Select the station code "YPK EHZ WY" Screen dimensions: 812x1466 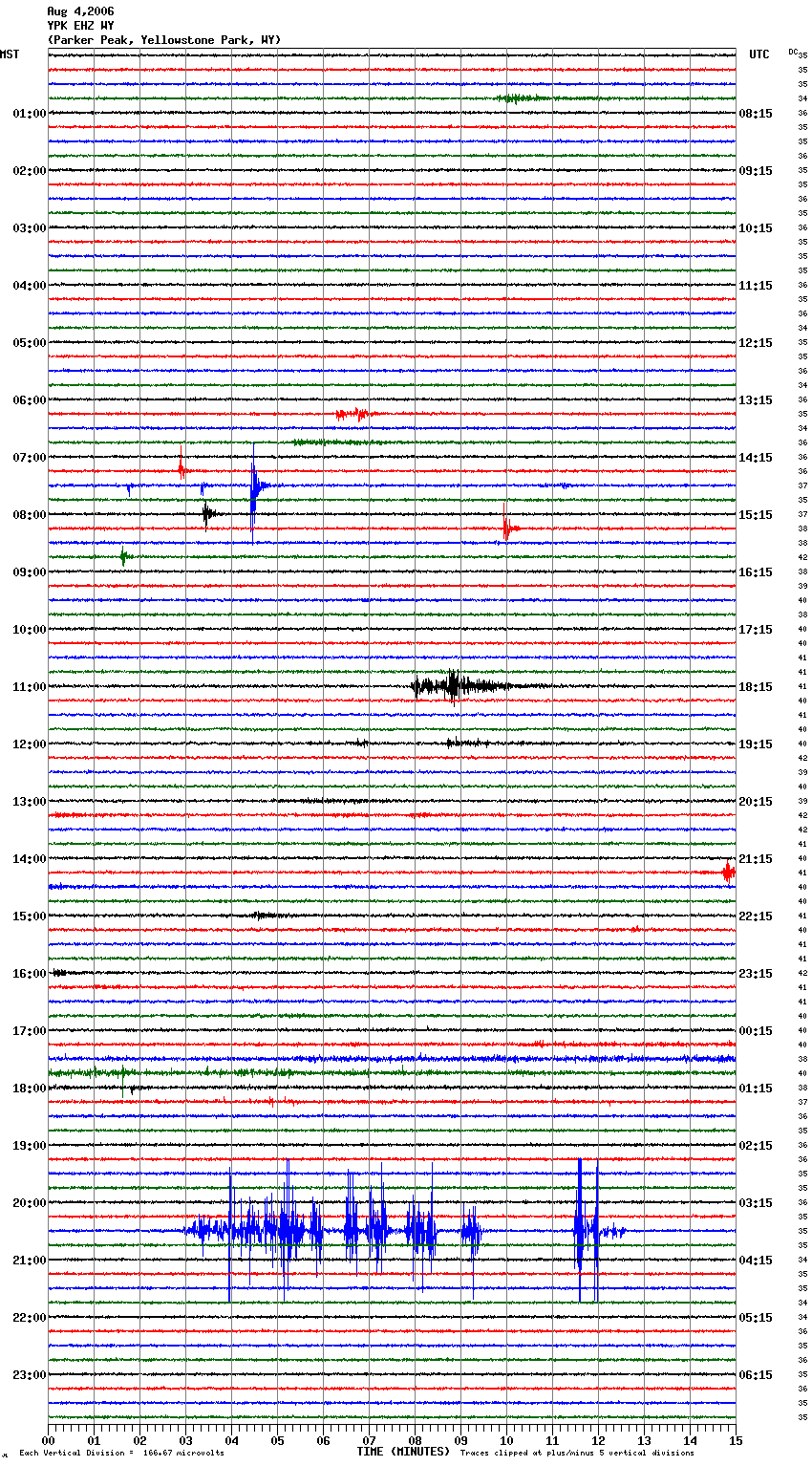point(80,26)
